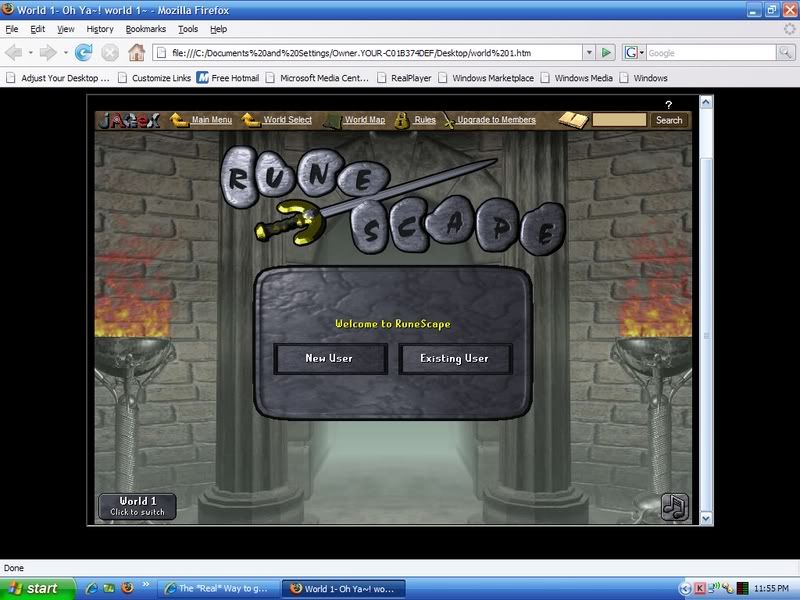Click the Firefox Home icon
Screen dimensions: 800x600
pos(136,52)
